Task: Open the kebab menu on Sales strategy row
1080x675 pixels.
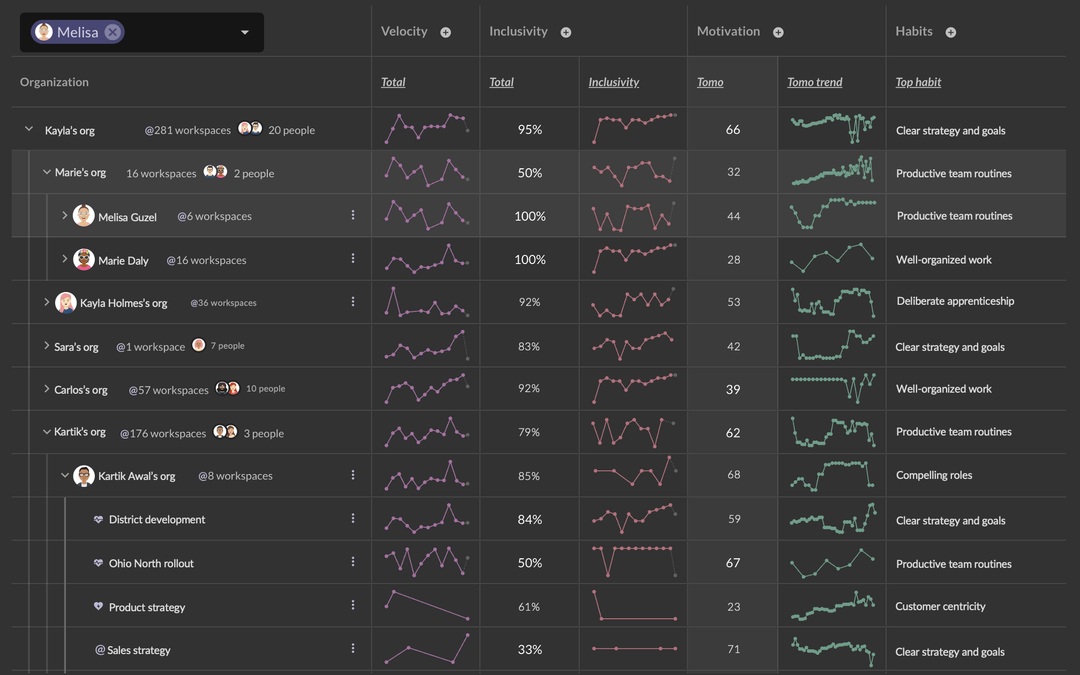Action: tap(353, 649)
